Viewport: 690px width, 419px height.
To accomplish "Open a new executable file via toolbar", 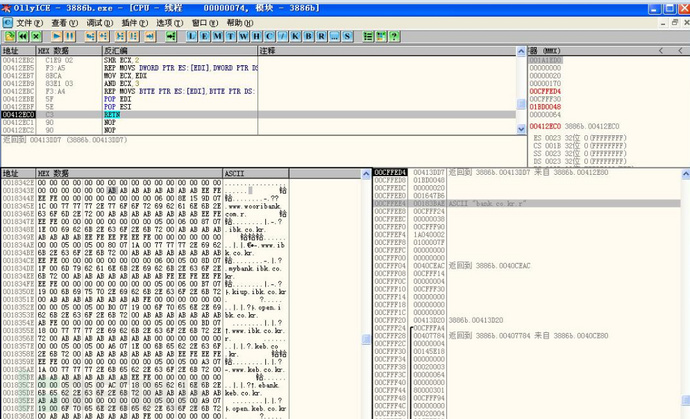I will point(10,37).
